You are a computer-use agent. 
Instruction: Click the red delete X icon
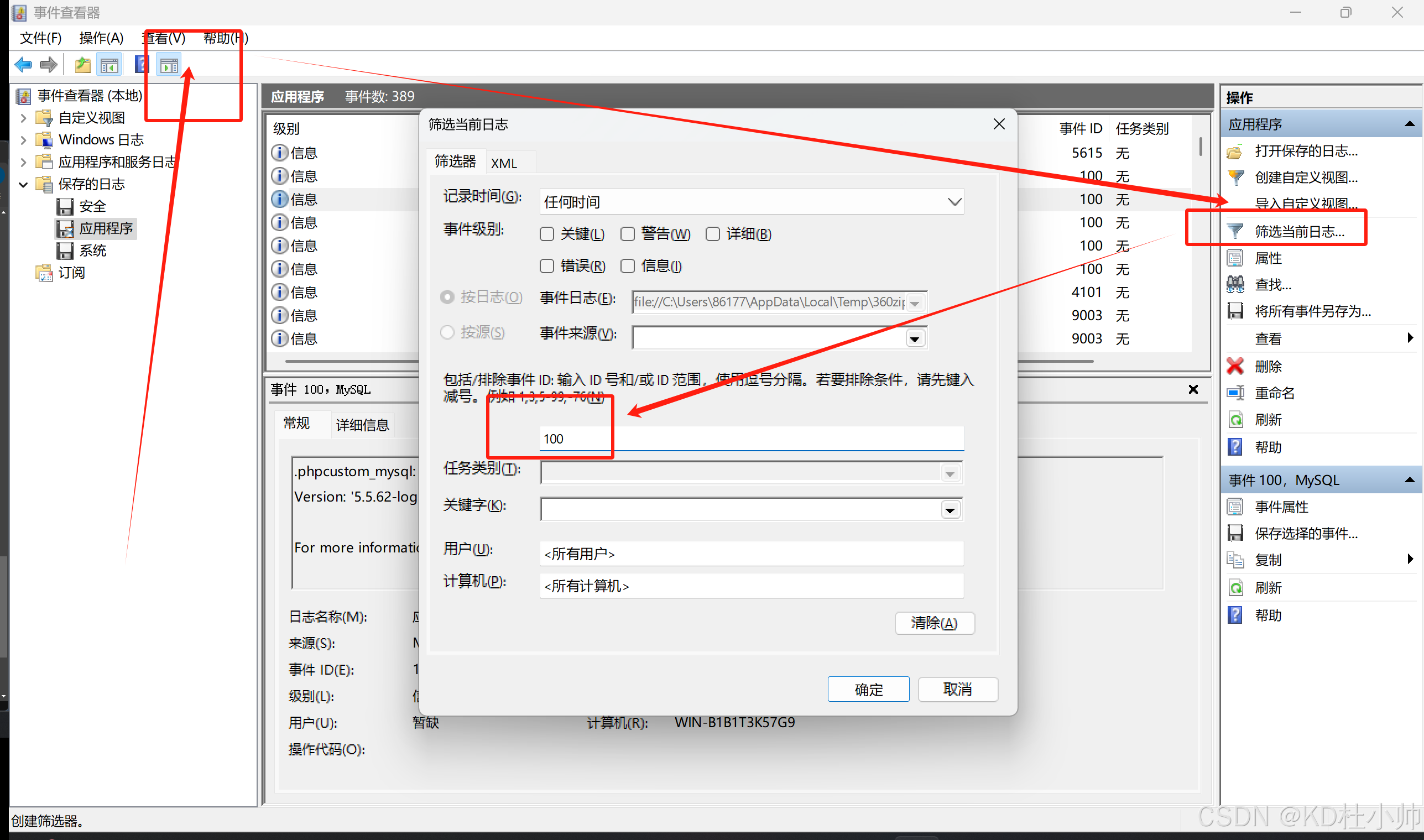coord(1235,366)
